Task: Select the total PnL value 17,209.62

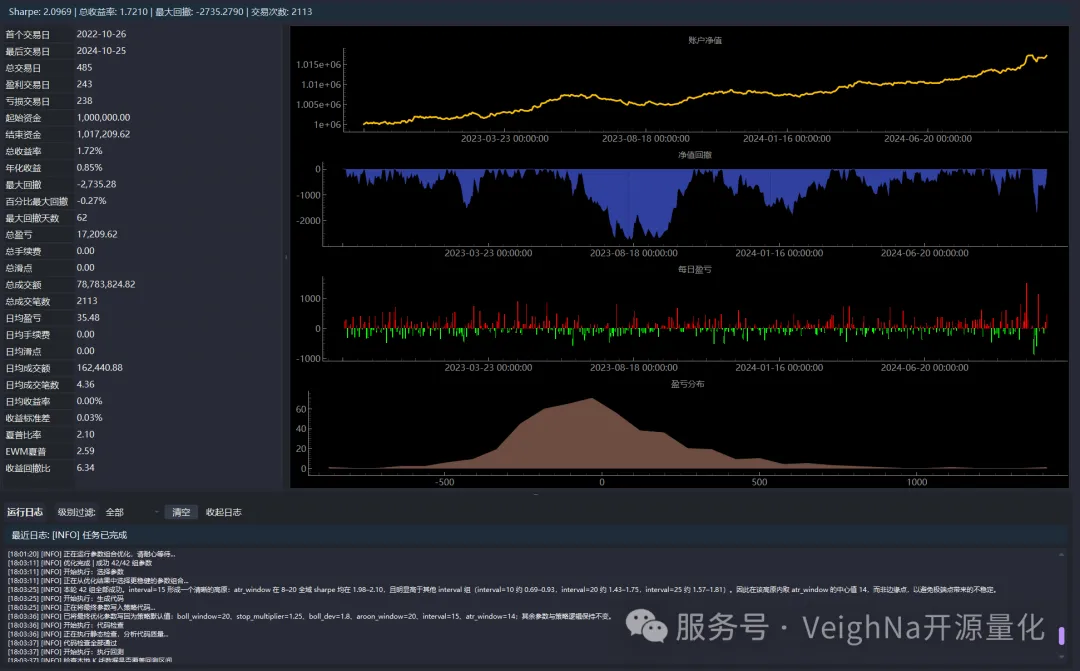Action: click(97, 234)
